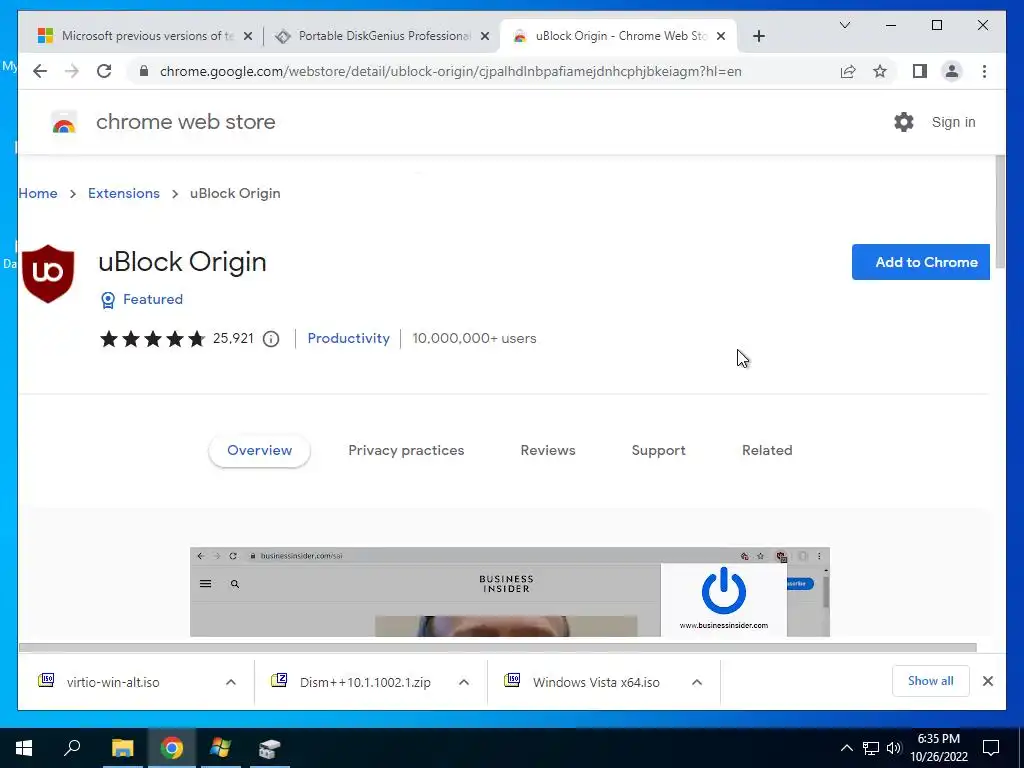This screenshot has height=768, width=1024.
Task: Open the network icon in system tray
Action: pyautogui.click(x=871, y=748)
